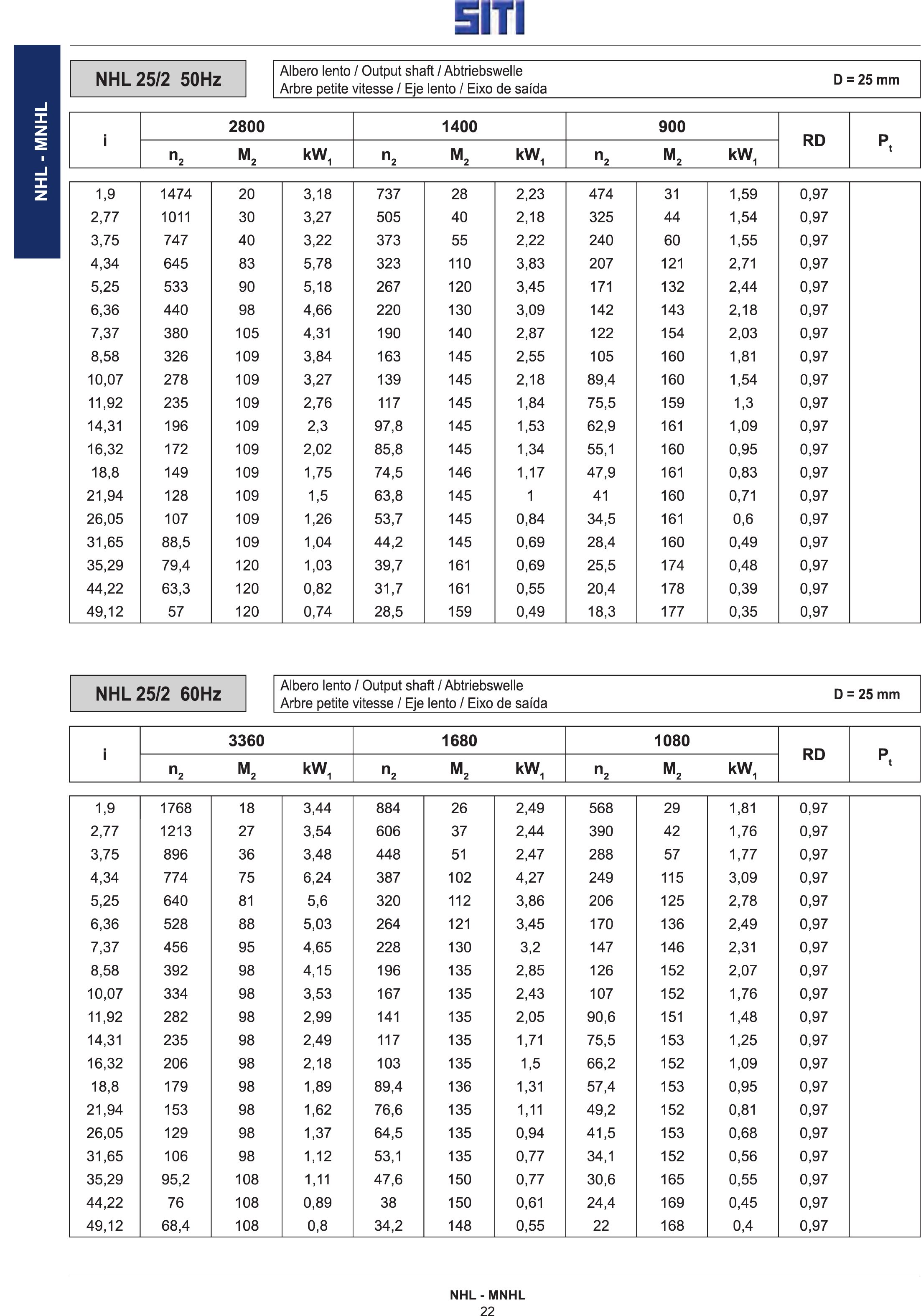
Task: Click the footer NHL - MNHL label
Action: [x=488, y=1296]
